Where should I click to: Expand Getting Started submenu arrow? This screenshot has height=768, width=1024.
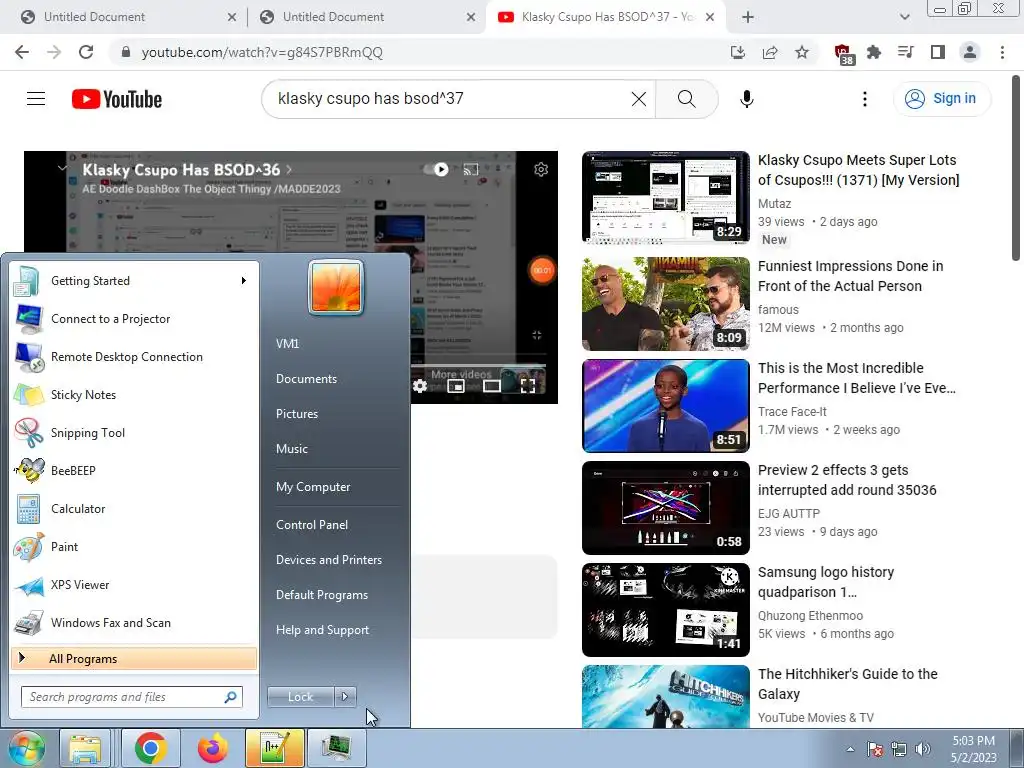coord(244,281)
